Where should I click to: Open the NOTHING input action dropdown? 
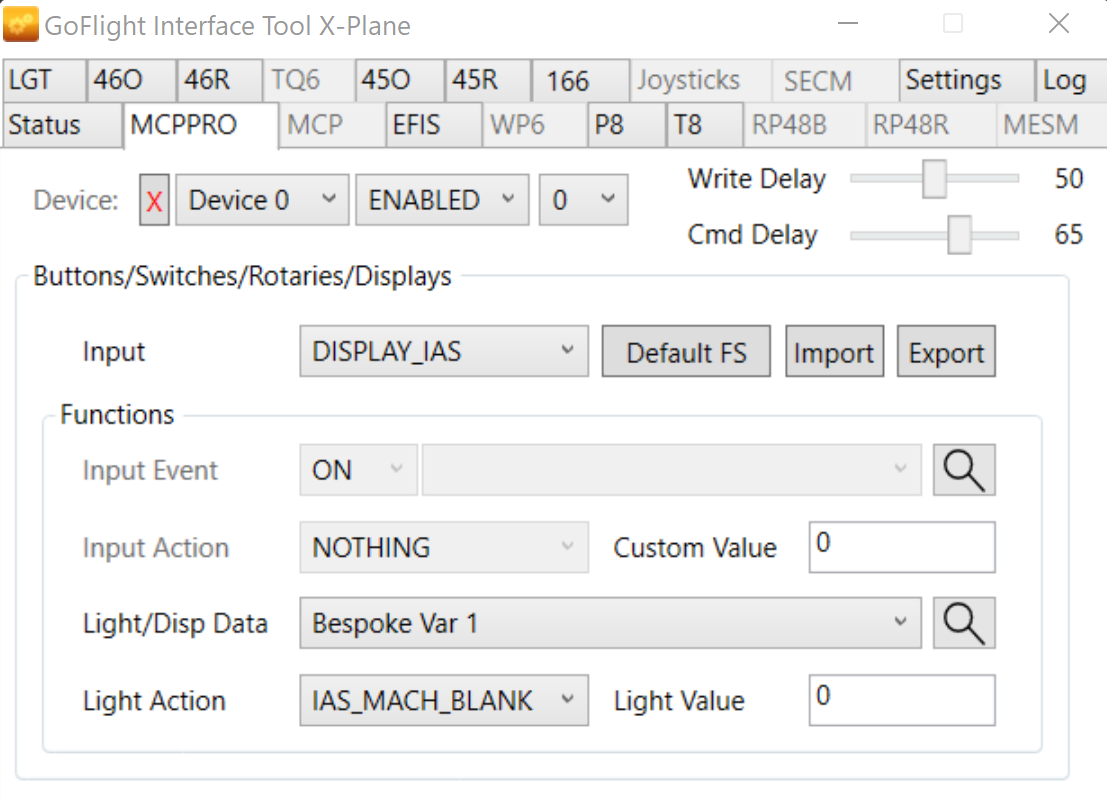coord(444,548)
